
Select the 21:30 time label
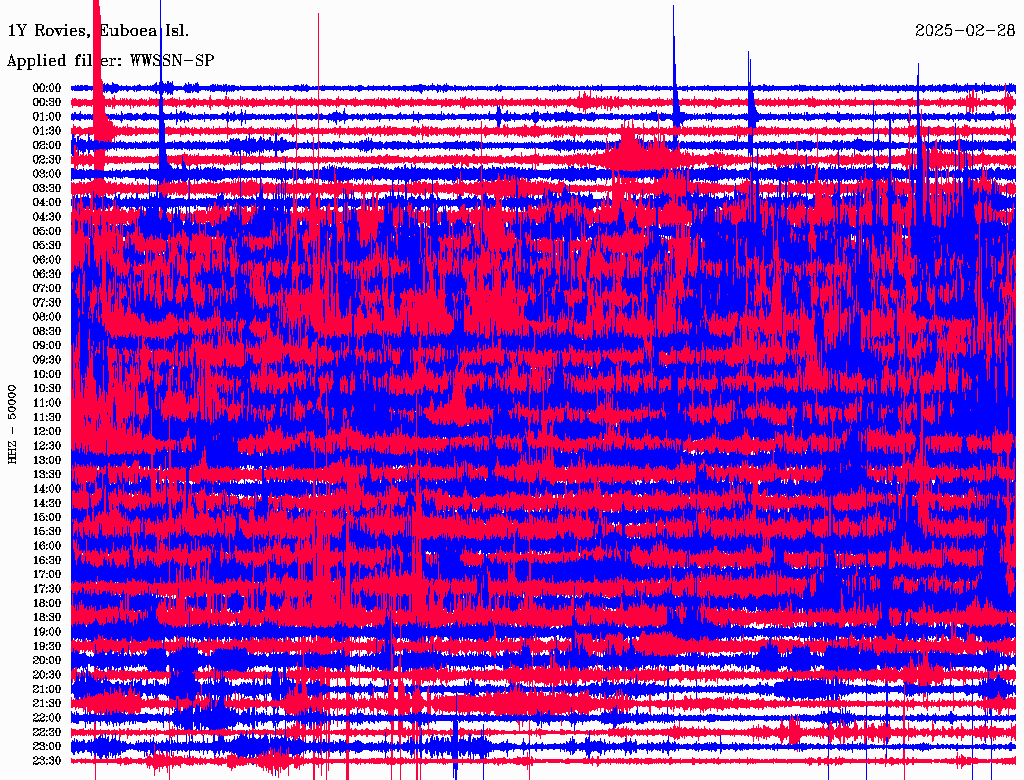click(47, 704)
